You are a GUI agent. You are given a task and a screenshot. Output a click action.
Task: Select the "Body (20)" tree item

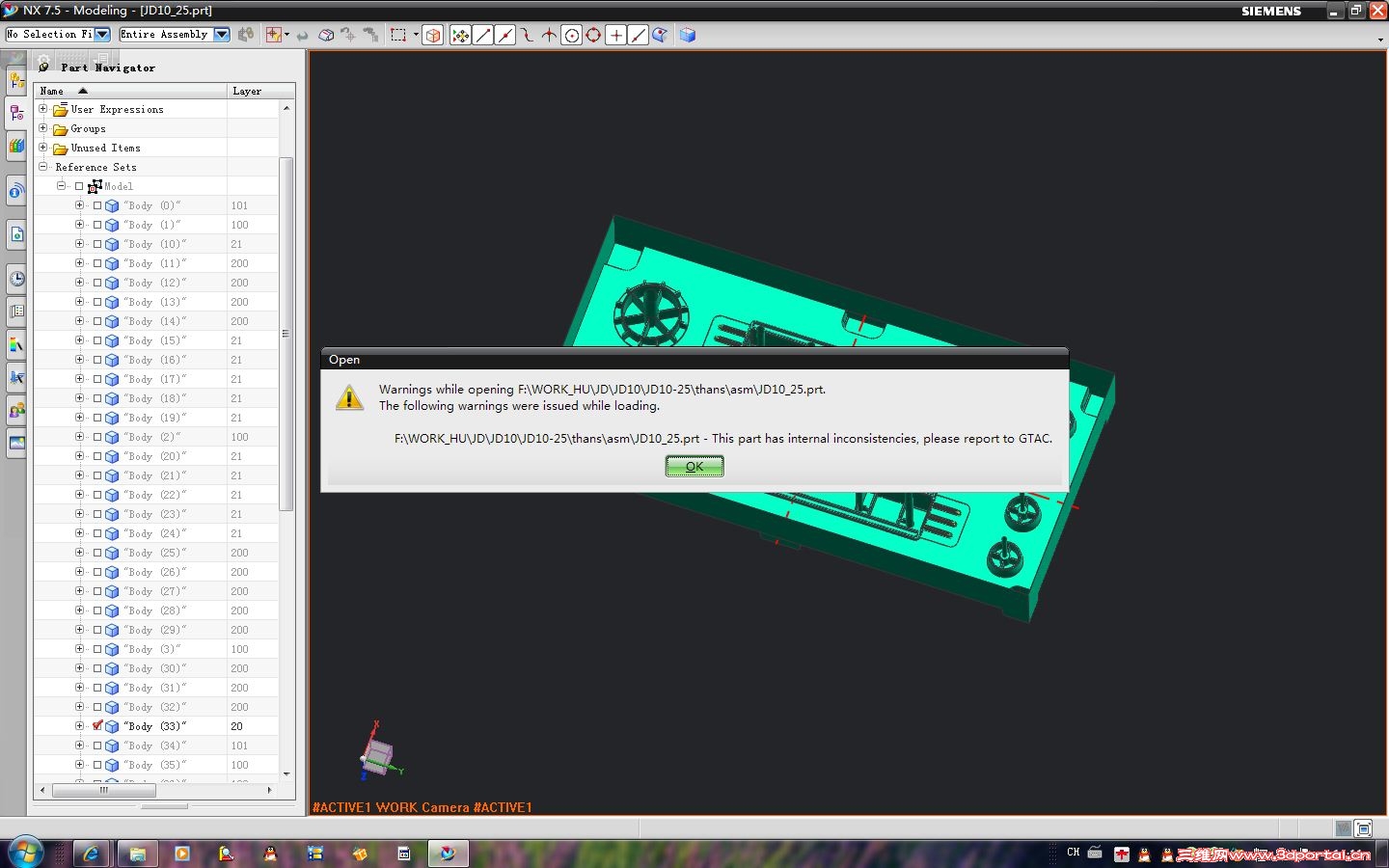[x=154, y=456]
